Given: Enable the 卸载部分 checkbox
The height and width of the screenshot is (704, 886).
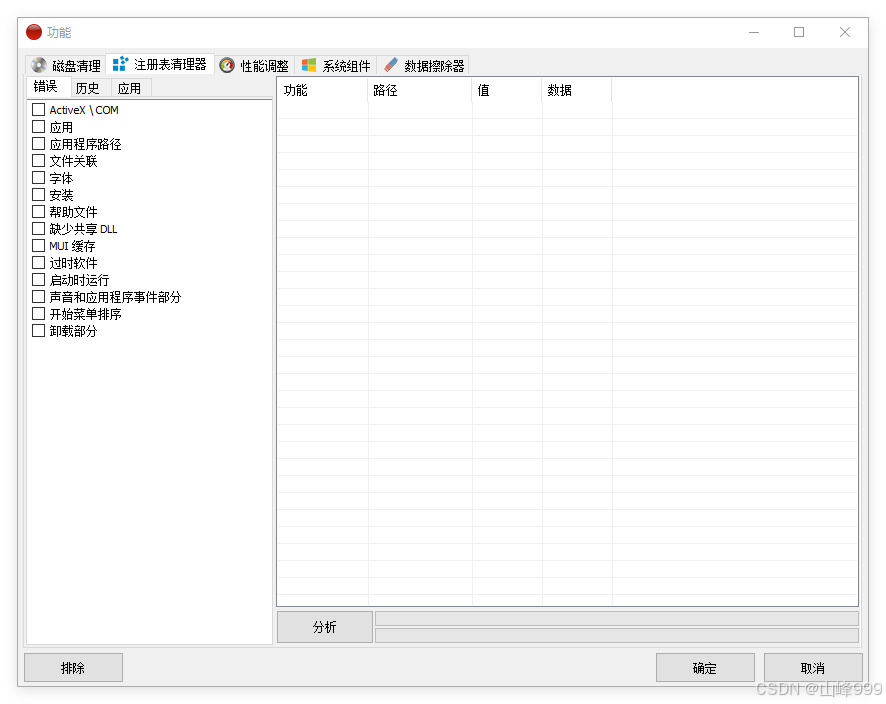Looking at the screenshot, I should pyautogui.click(x=38, y=331).
